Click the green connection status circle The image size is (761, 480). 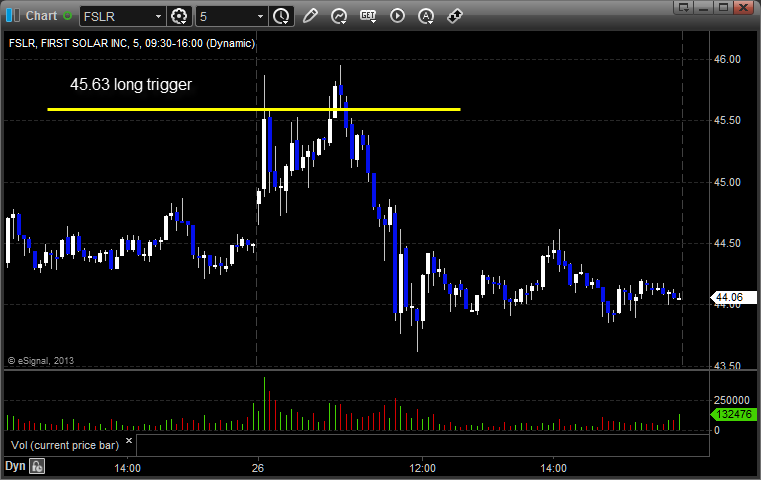pyautogui.click(x=67, y=16)
